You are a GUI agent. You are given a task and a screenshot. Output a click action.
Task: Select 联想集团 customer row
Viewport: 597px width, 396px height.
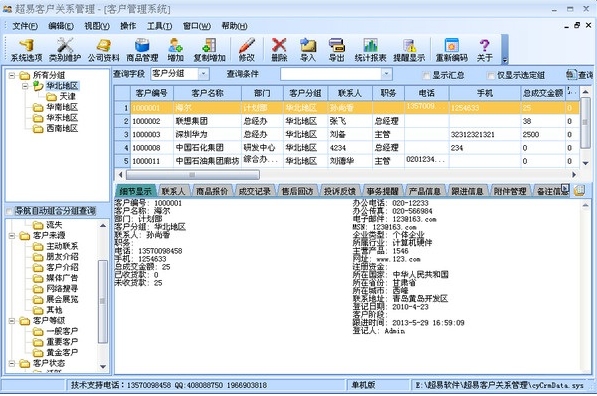point(346,121)
